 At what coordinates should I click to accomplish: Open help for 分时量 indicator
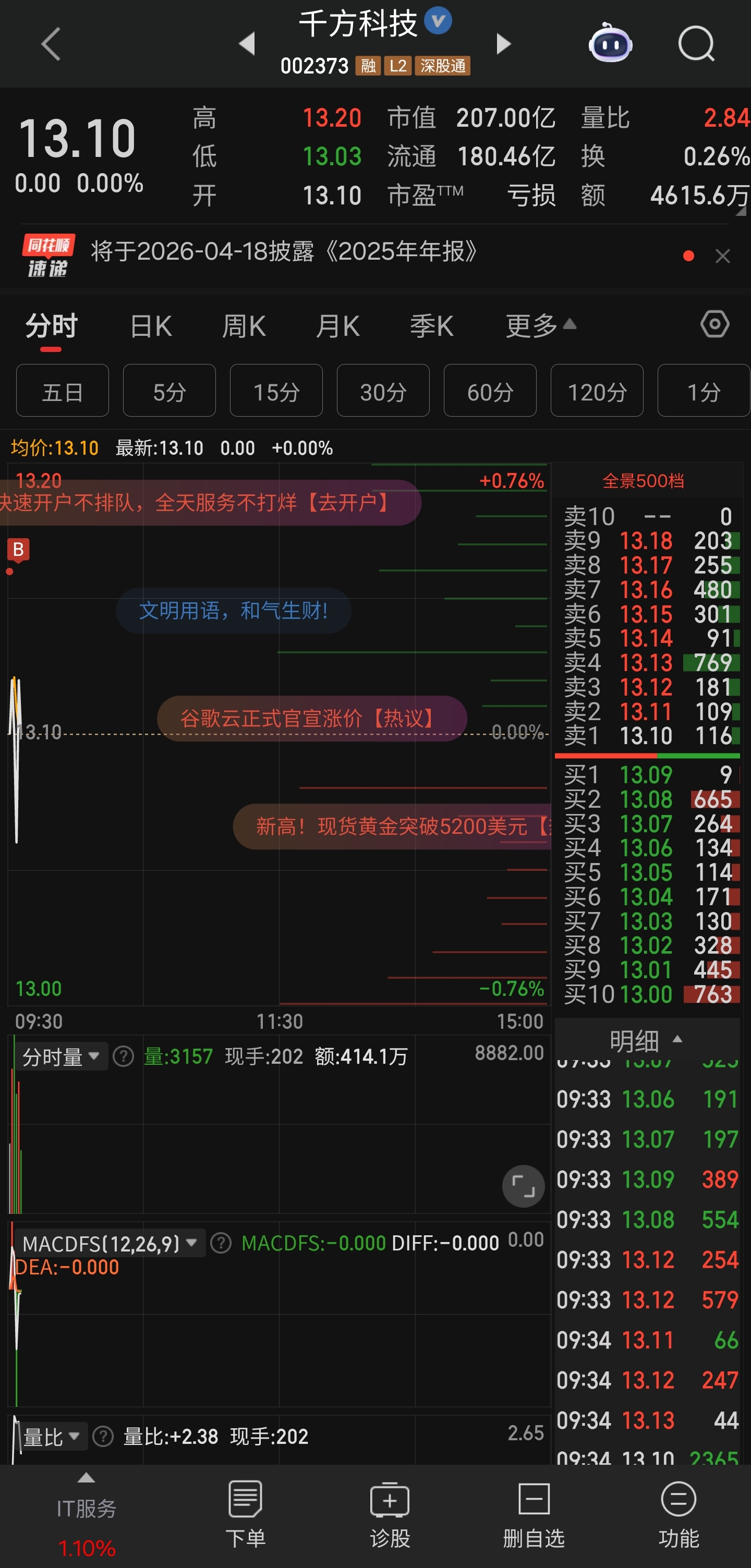pos(124,1056)
